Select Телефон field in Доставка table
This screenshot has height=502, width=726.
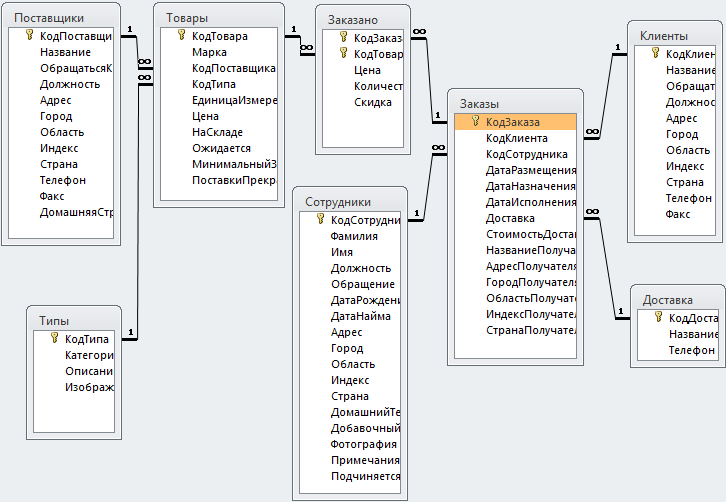click(x=678, y=351)
